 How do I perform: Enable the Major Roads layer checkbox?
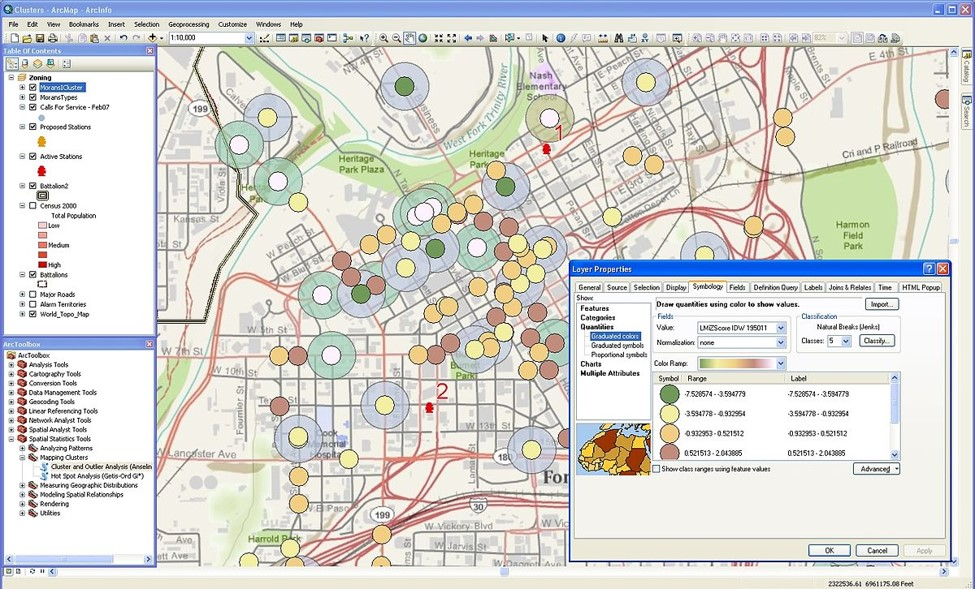pyautogui.click(x=33, y=295)
